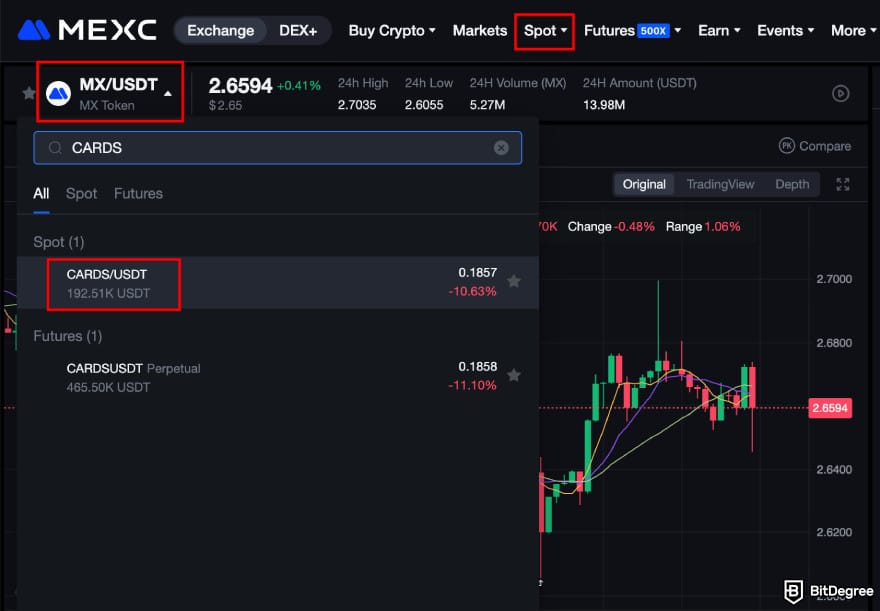Click the -11.10% change for CARDSUSDT
Image resolution: width=880 pixels, height=611 pixels.
click(x=472, y=385)
